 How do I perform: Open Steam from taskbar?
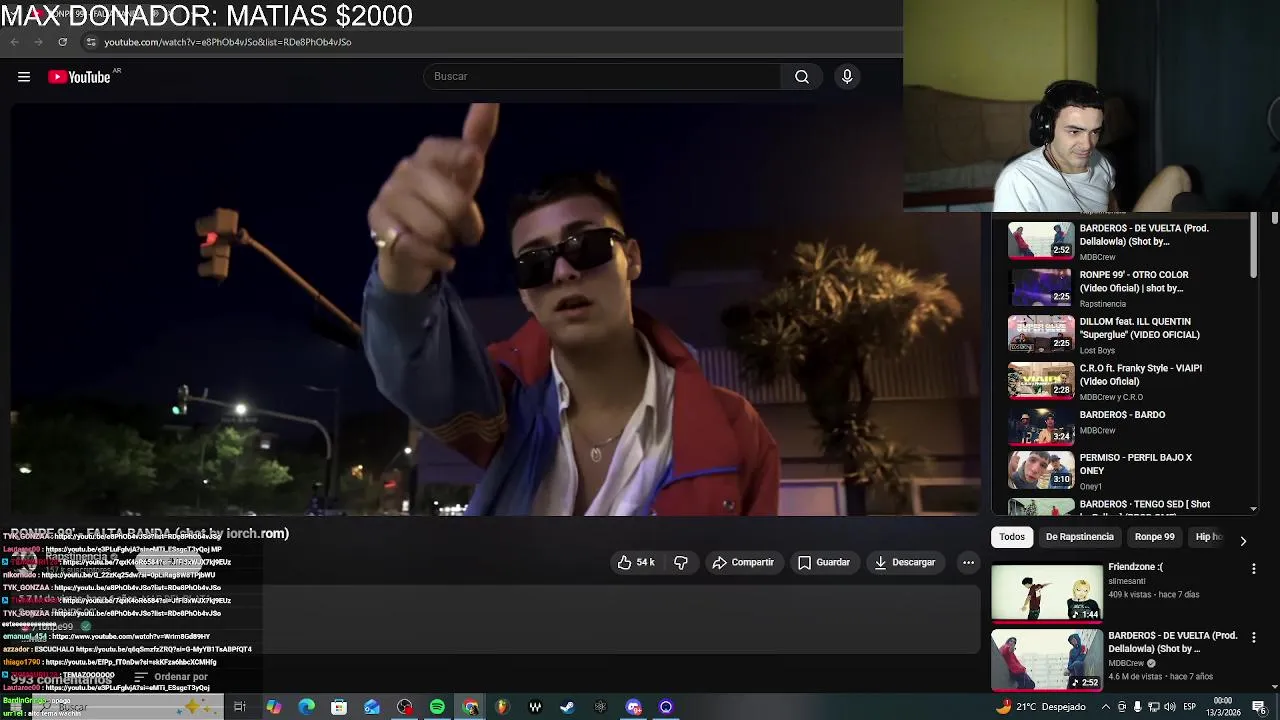click(567, 707)
